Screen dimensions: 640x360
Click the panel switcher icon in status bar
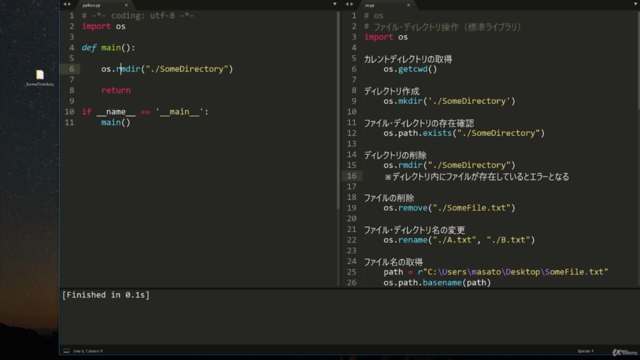click(x=67, y=351)
